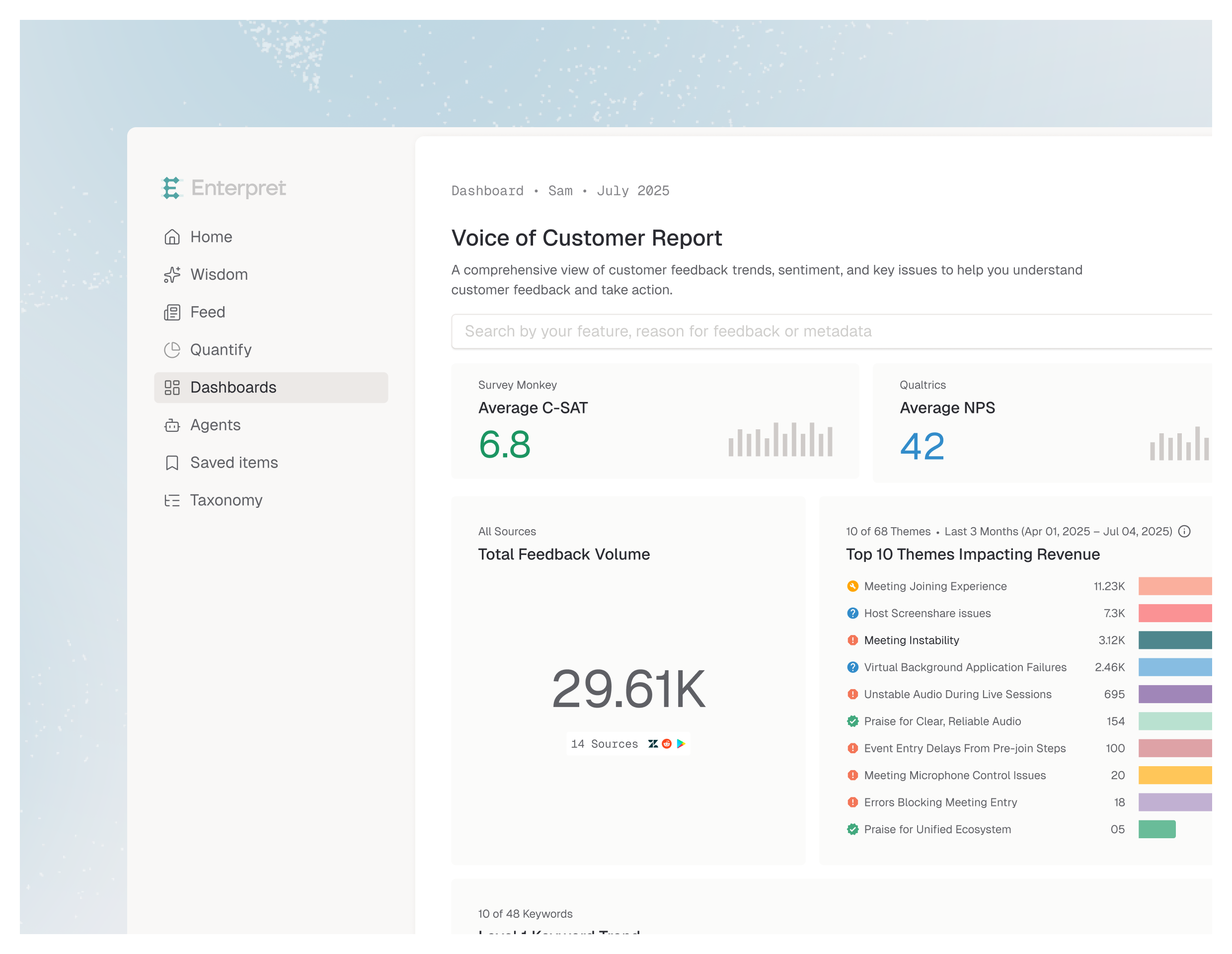Click the Average C-SAT bar chart thumbnail
The width and height of the screenshot is (1232, 954).
[780, 439]
